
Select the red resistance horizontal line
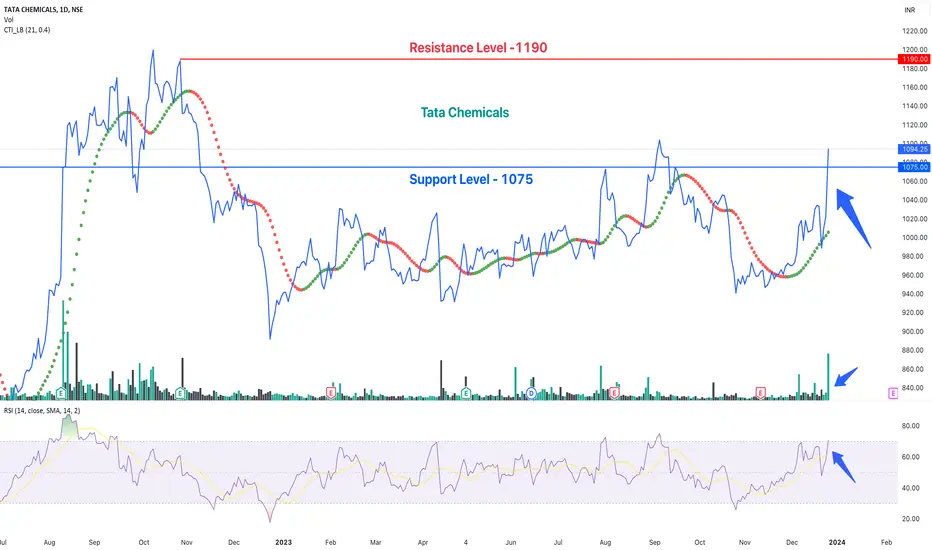[x=539, y=59]
